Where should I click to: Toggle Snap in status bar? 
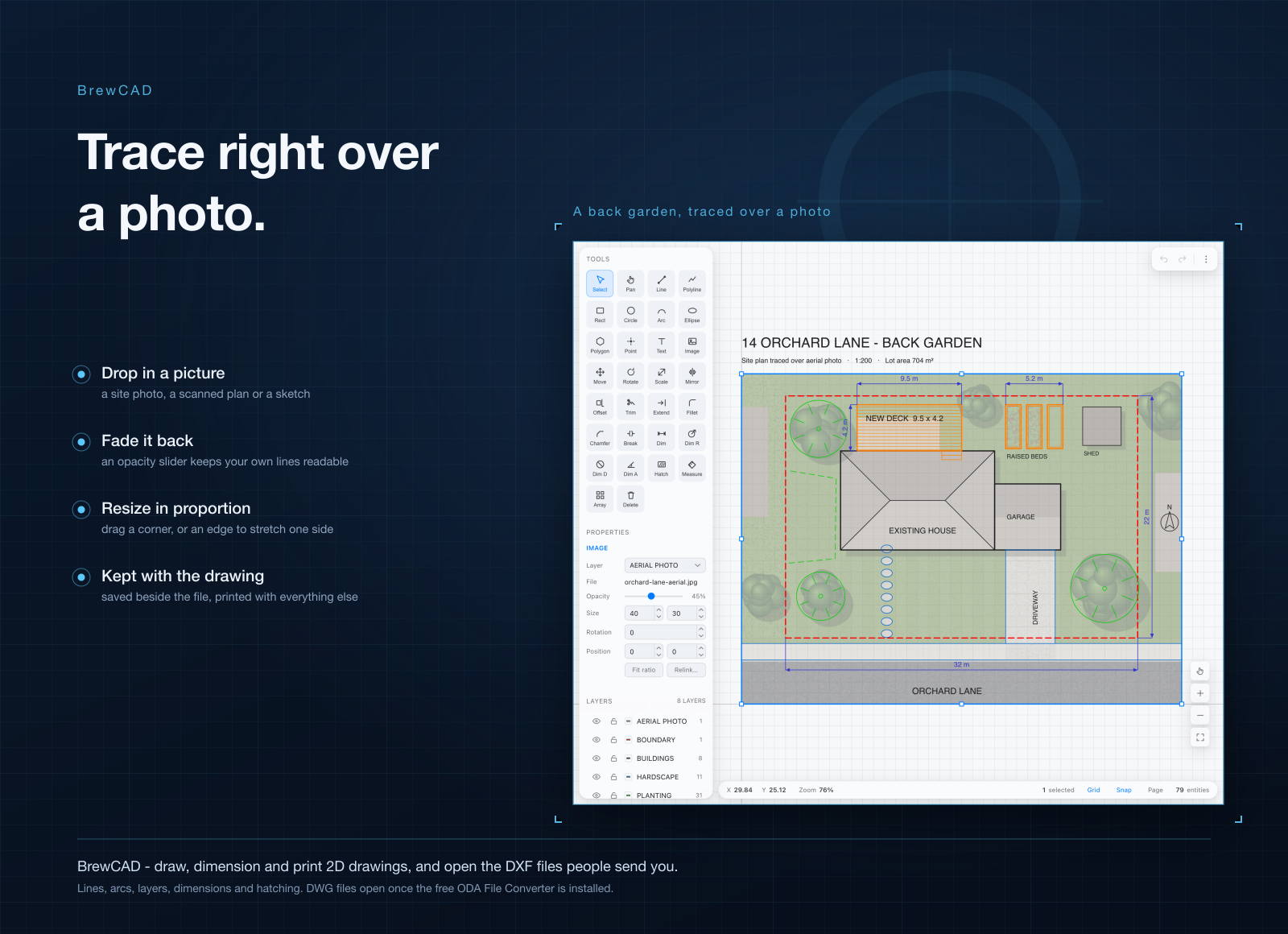coord(1124,790)
